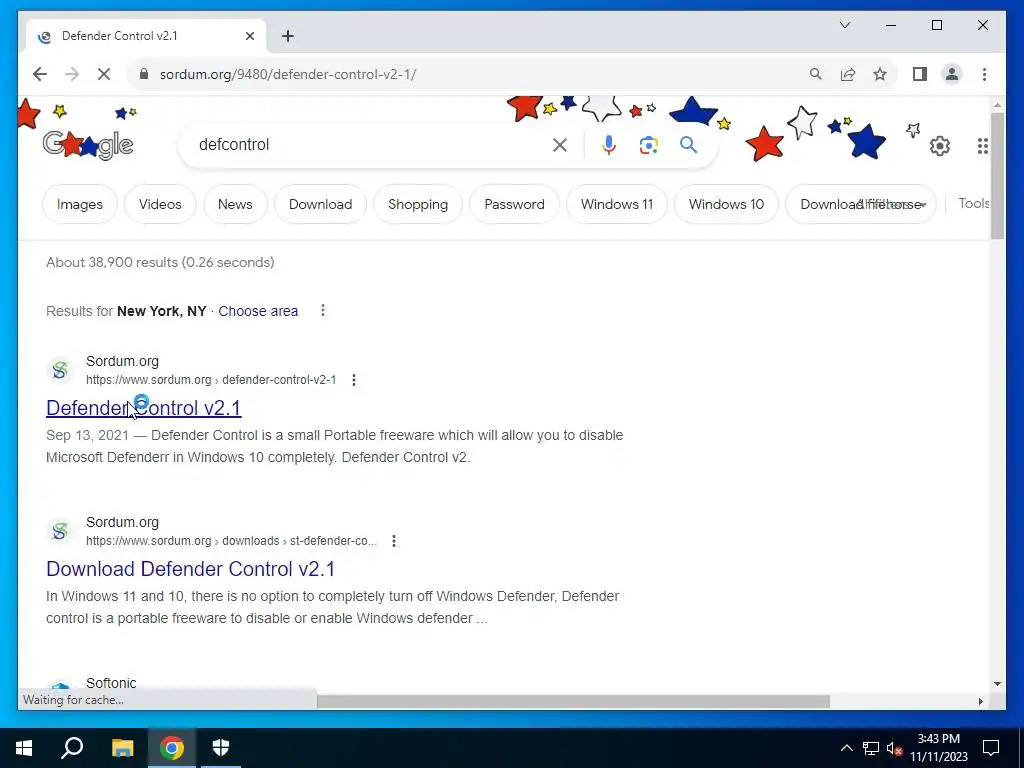Click the Softonic result source name

111,683
